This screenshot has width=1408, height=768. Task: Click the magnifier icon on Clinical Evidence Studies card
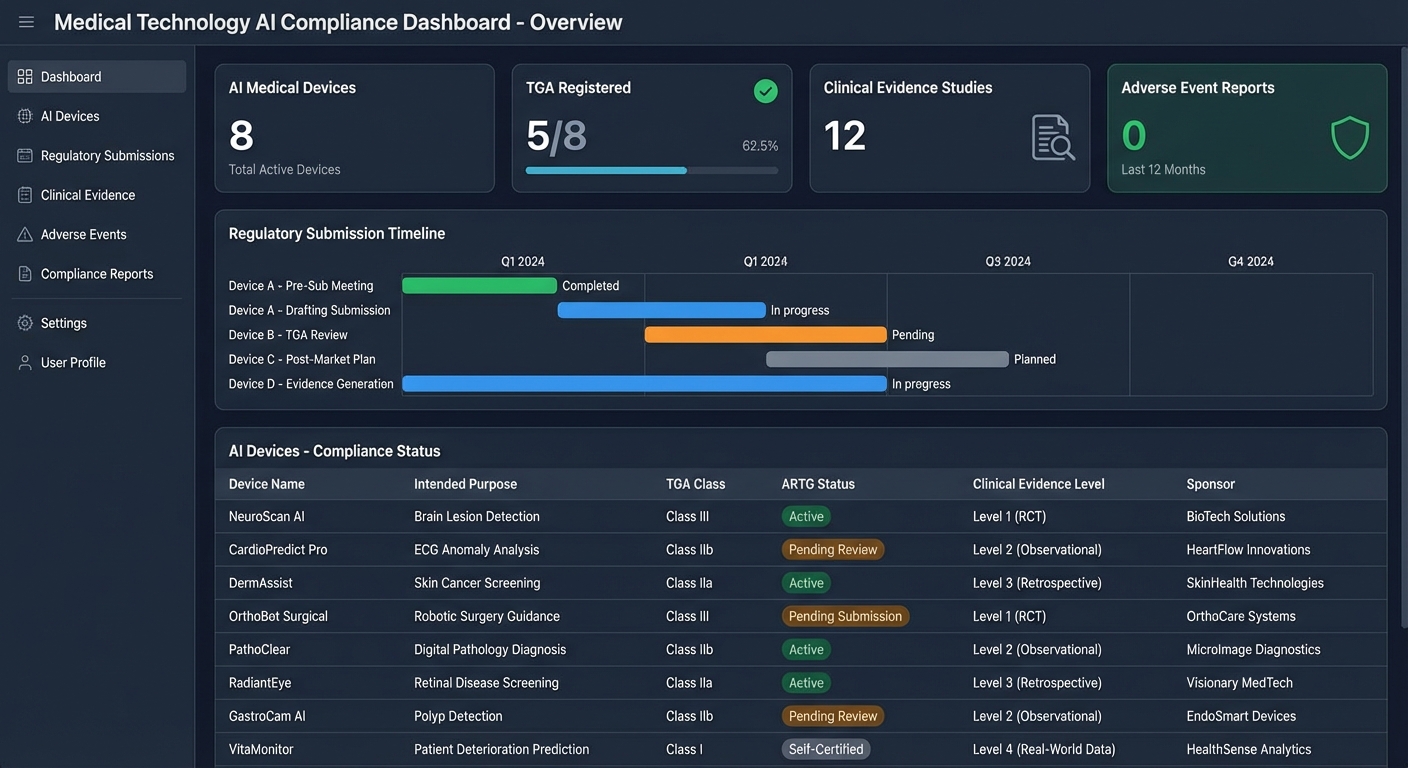[x=1052, y=136]
